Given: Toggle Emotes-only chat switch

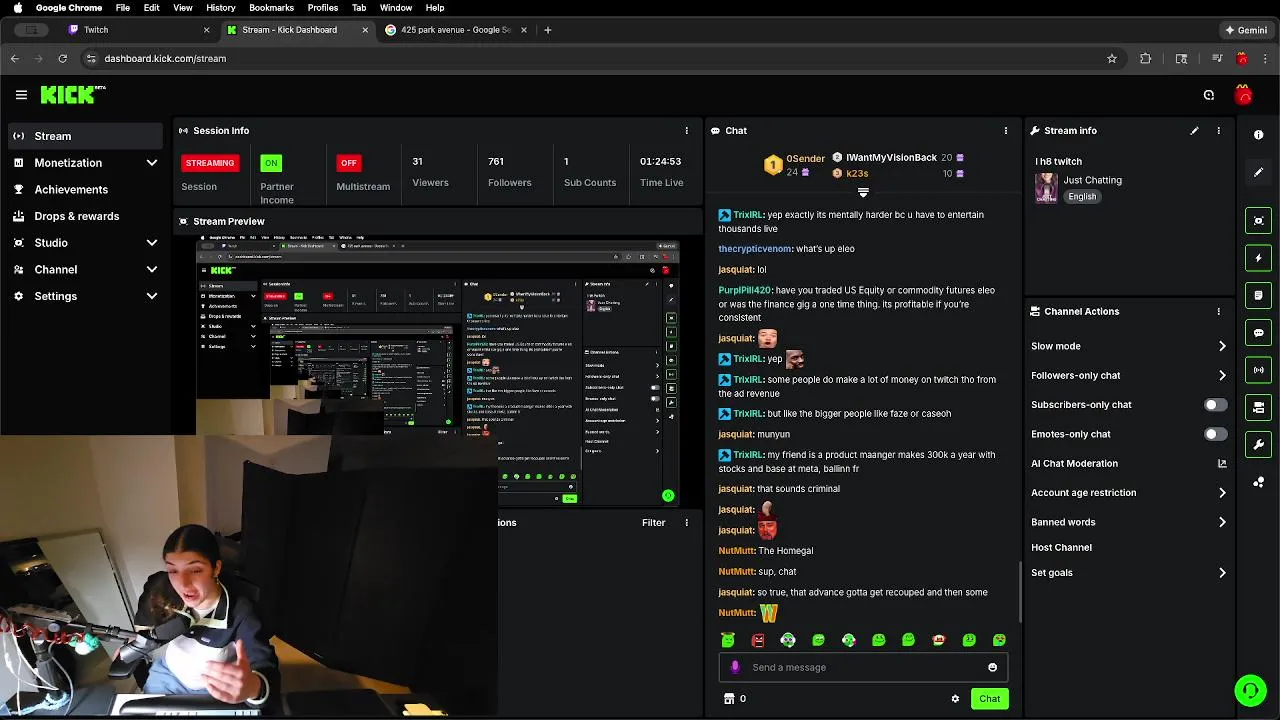Looking at the screenshot, I should 1215,434.
